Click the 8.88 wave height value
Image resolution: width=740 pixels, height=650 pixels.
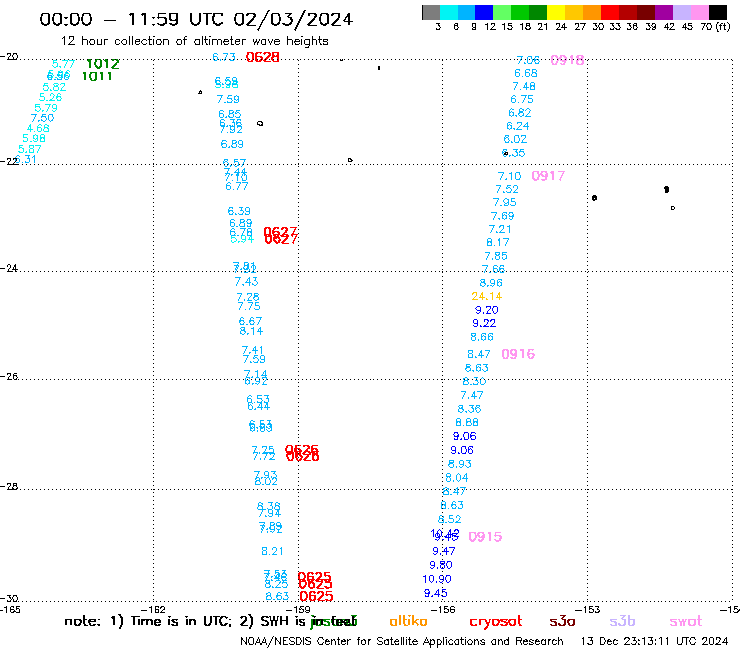pos(467,422)
